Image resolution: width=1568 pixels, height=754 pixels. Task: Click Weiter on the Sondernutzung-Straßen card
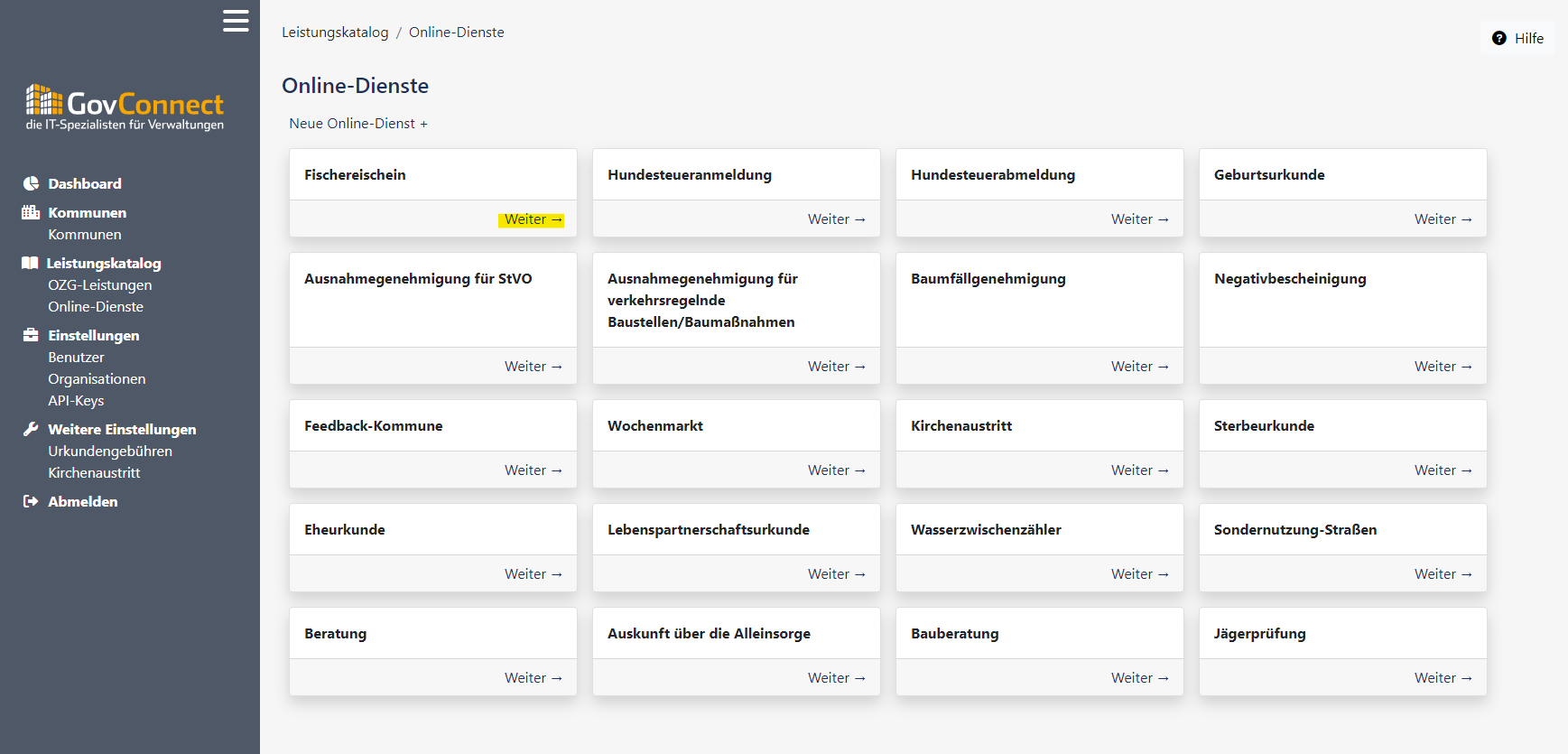tap(1443, 574)
